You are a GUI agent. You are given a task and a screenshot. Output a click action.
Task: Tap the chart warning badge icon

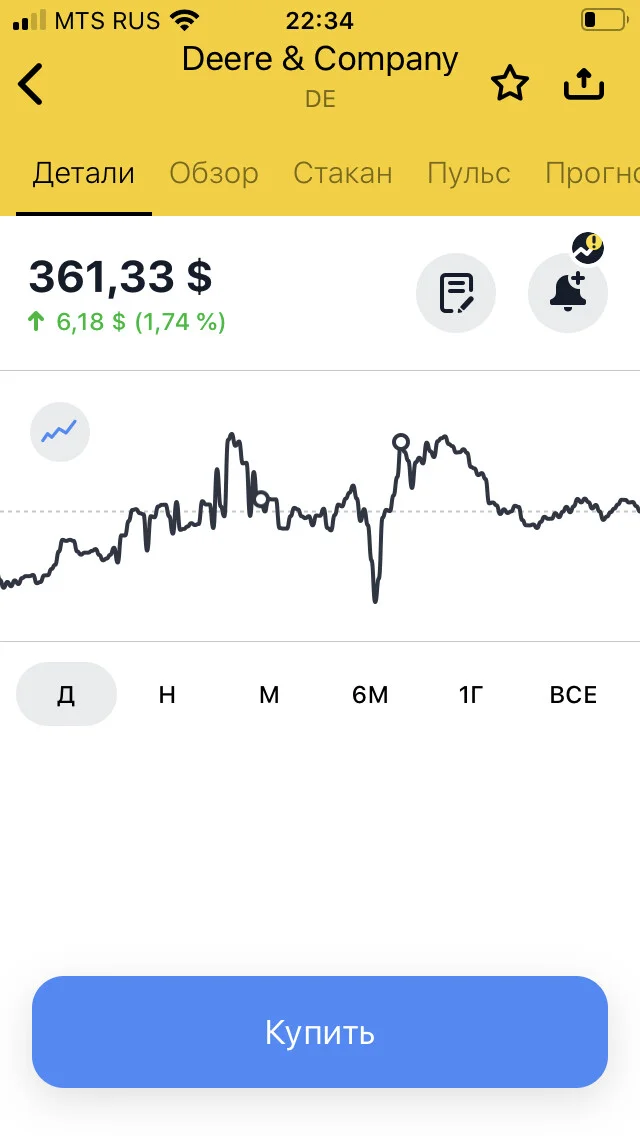588,248
